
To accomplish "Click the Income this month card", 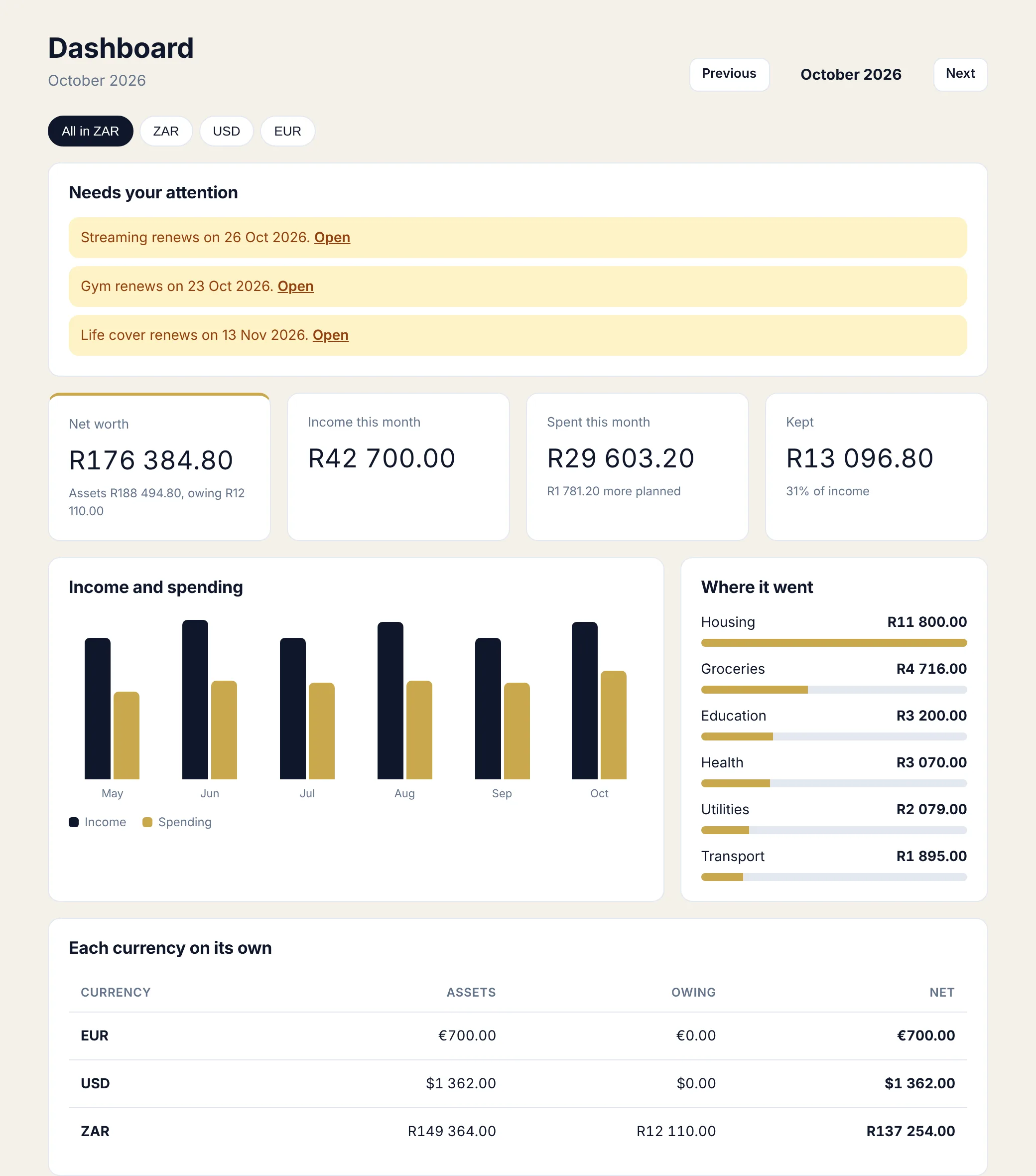I will (x=398, y=466).
